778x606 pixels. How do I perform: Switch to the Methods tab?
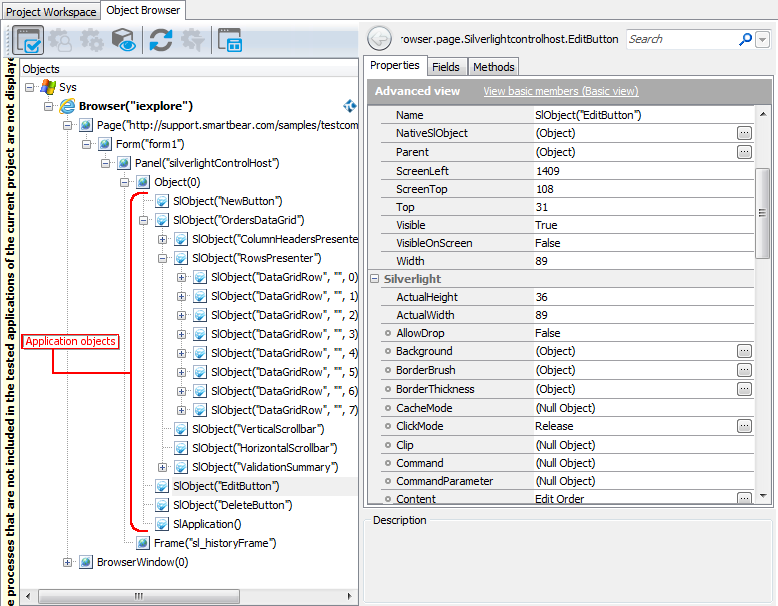point(493,67)
